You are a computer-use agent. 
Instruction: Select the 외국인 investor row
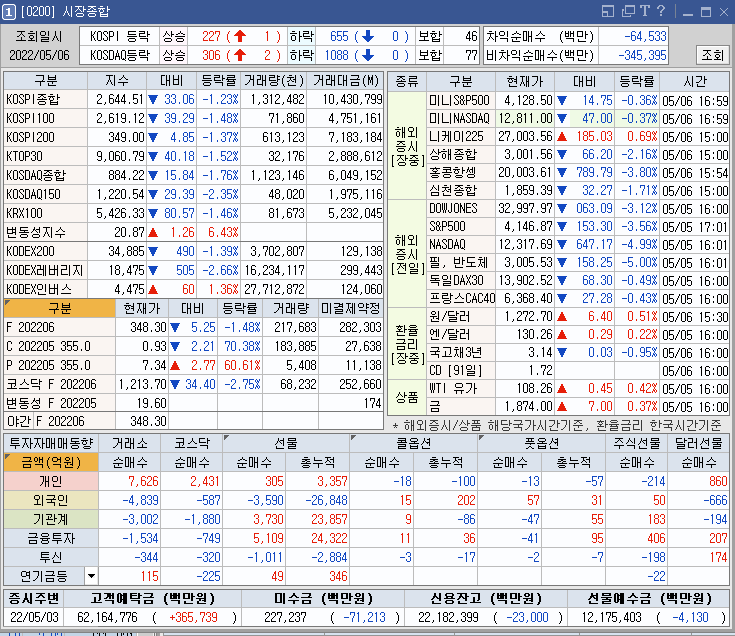pos(51,501)
